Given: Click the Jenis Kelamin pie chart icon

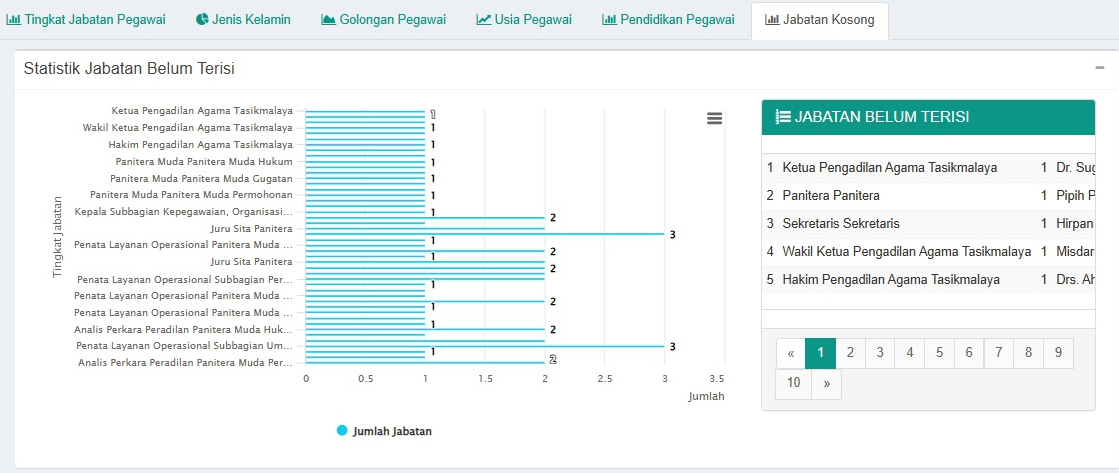Looking at the screenshot, I should point(202,20).
